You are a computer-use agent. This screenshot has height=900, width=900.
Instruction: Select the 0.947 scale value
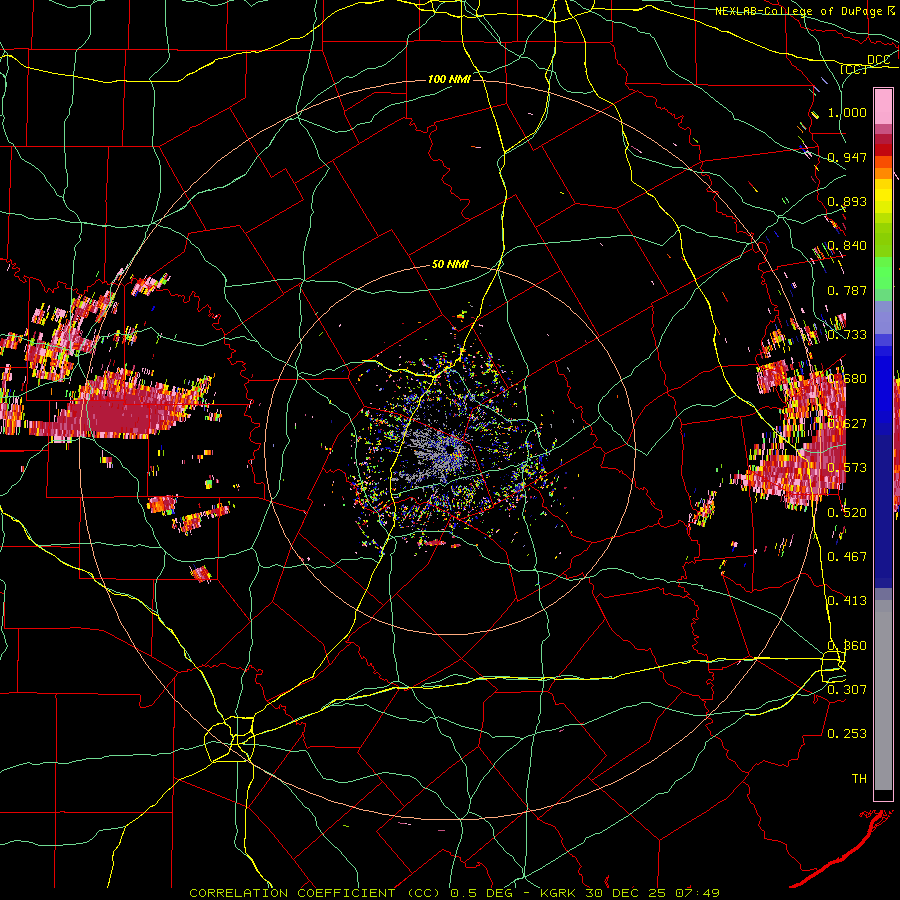847,157
